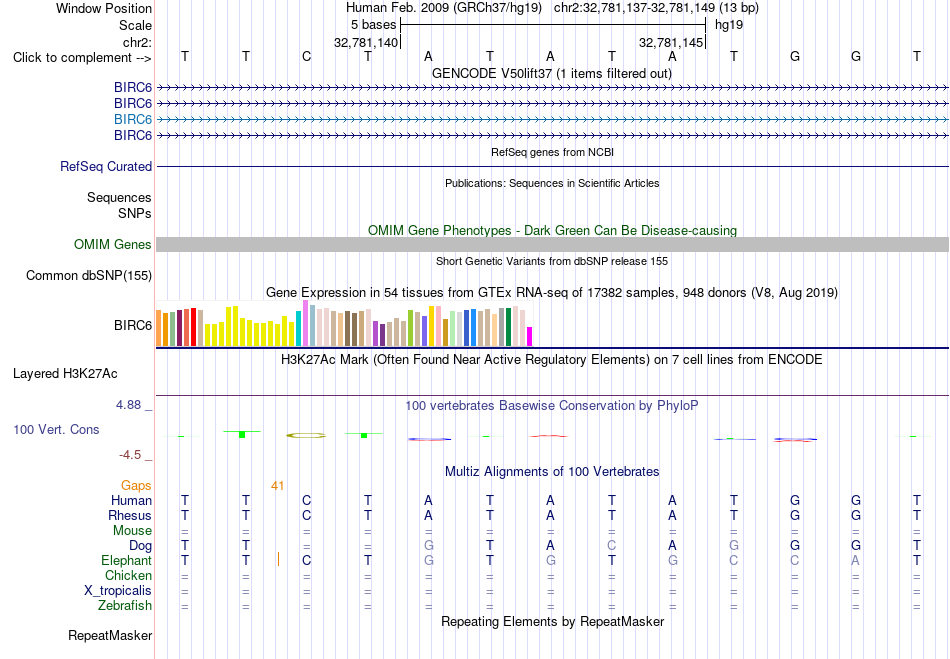Click the Human species label
Image resolution: width=950 pixels, height=659 pixels.
click(x=131, y=500)
